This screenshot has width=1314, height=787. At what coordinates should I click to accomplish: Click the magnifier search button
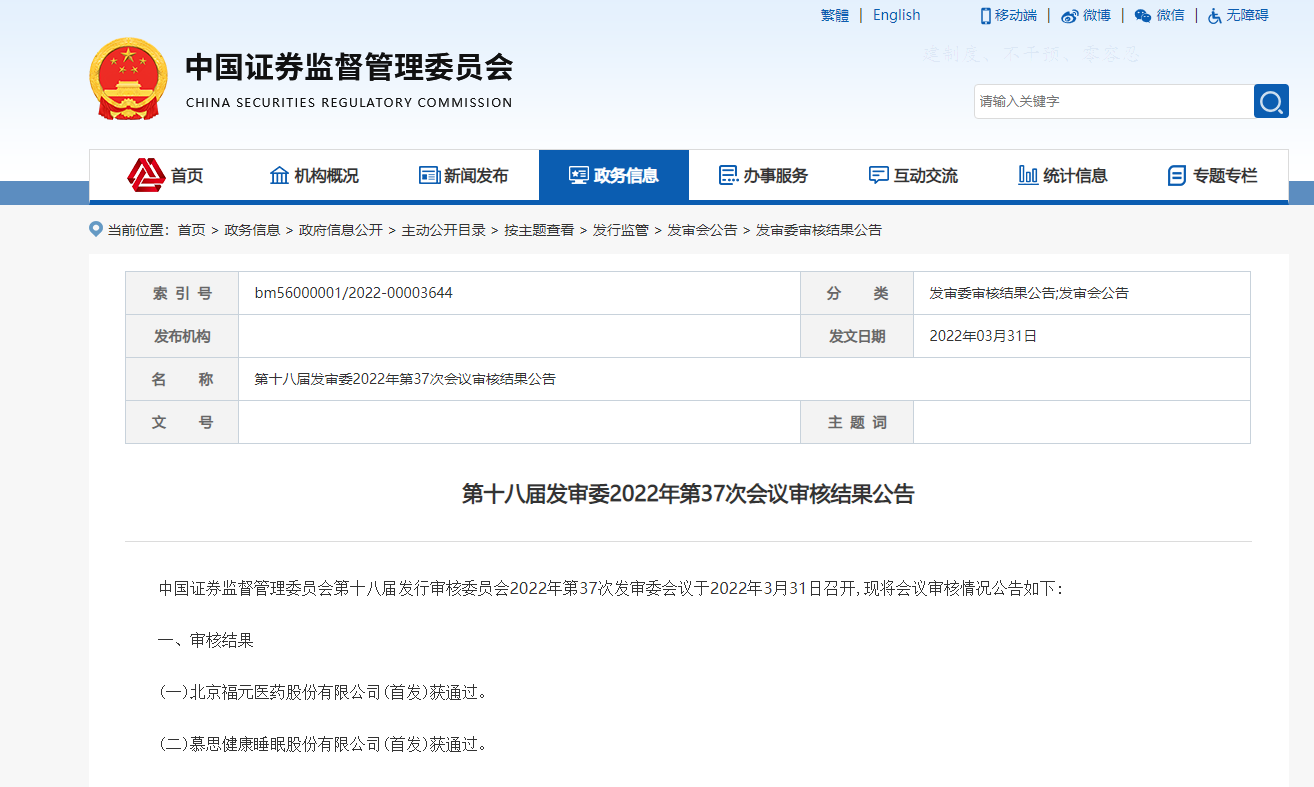(1271, 101)
